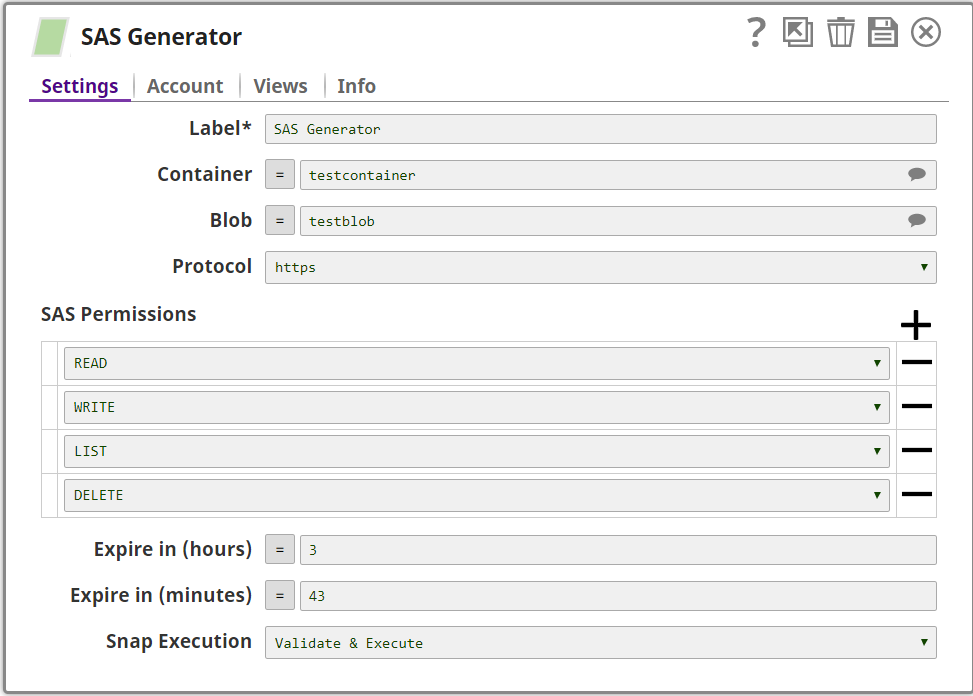Delete the snap with trash icon
The width and height of the screenshot is (973, 696).
[x=841, y=33]
